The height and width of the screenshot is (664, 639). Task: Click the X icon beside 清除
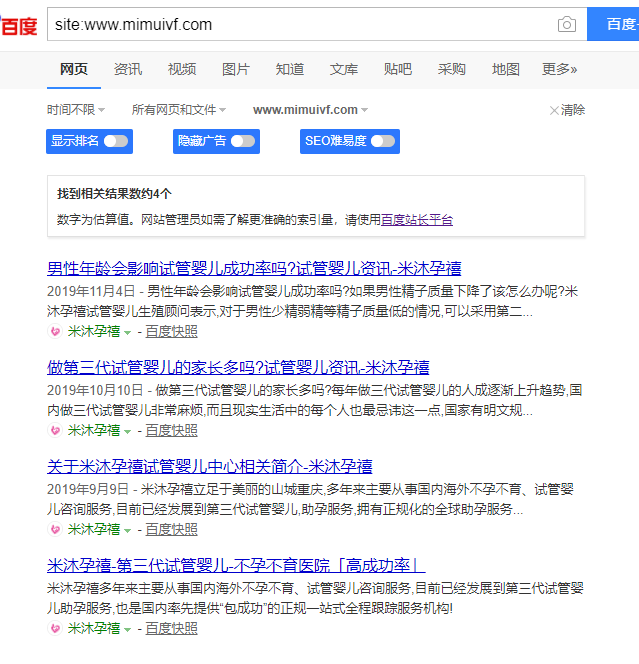point(554,111)
